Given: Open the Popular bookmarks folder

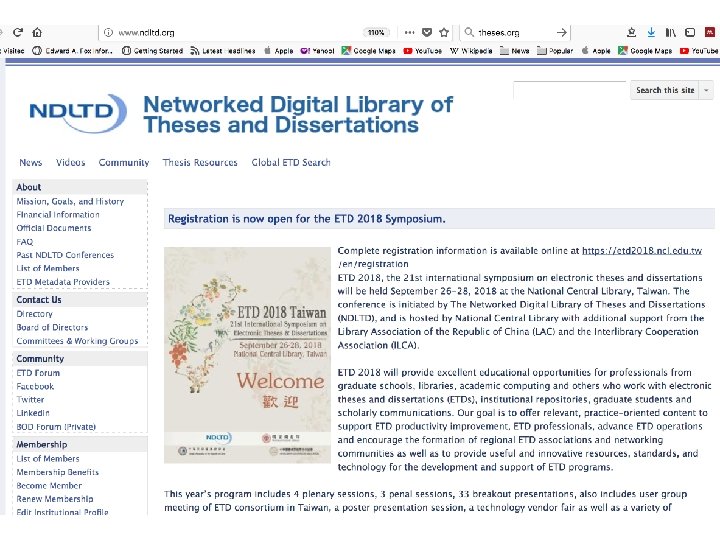Looking at the screenshot, I should pyautogui.click(x=555, y=51).
